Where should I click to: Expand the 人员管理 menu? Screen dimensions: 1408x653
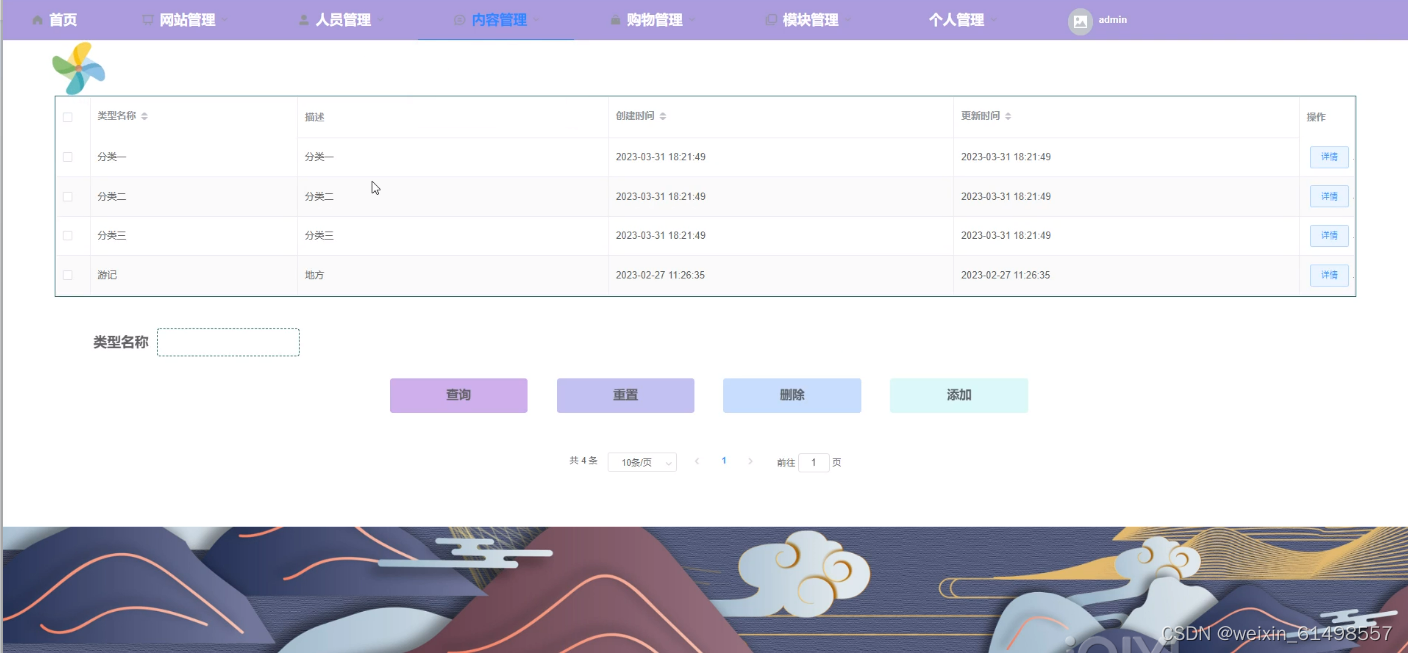(343, 20)
